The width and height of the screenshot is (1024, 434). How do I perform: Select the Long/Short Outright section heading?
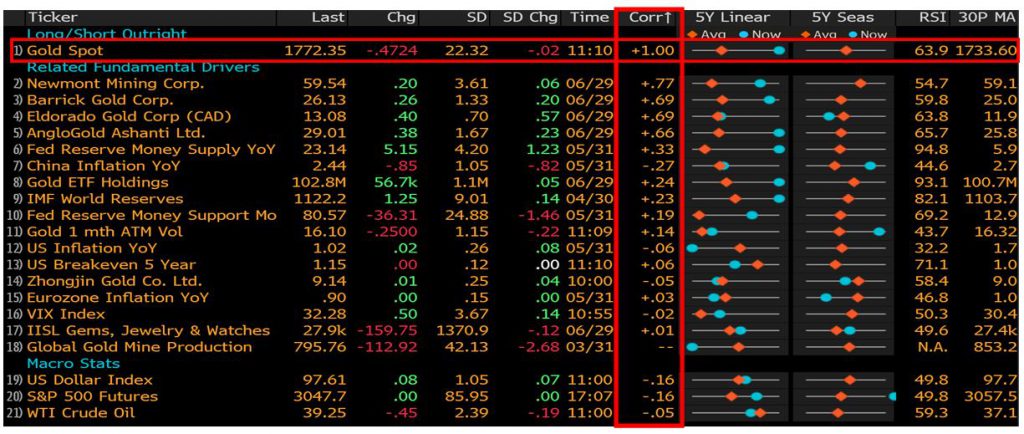106,34
